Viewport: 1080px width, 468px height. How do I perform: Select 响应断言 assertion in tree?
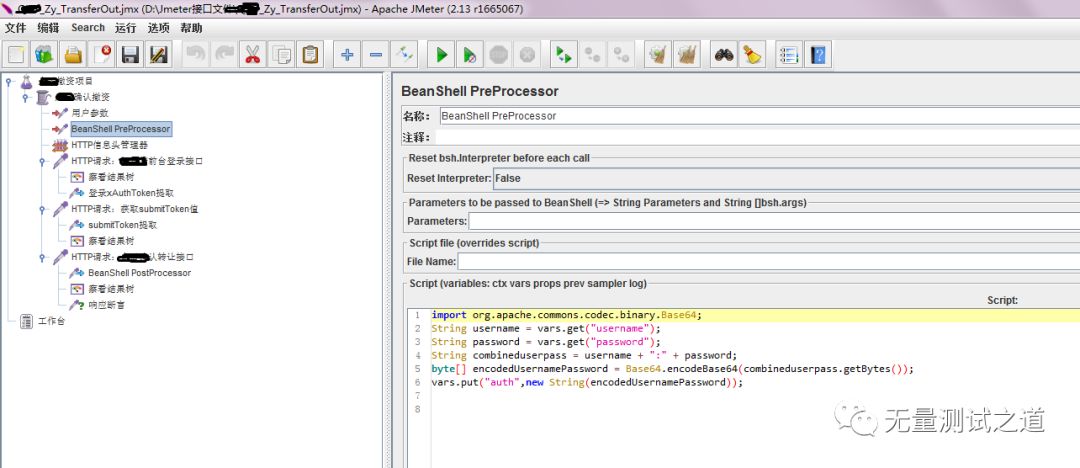pyautogui.click(x=106, y=305)
